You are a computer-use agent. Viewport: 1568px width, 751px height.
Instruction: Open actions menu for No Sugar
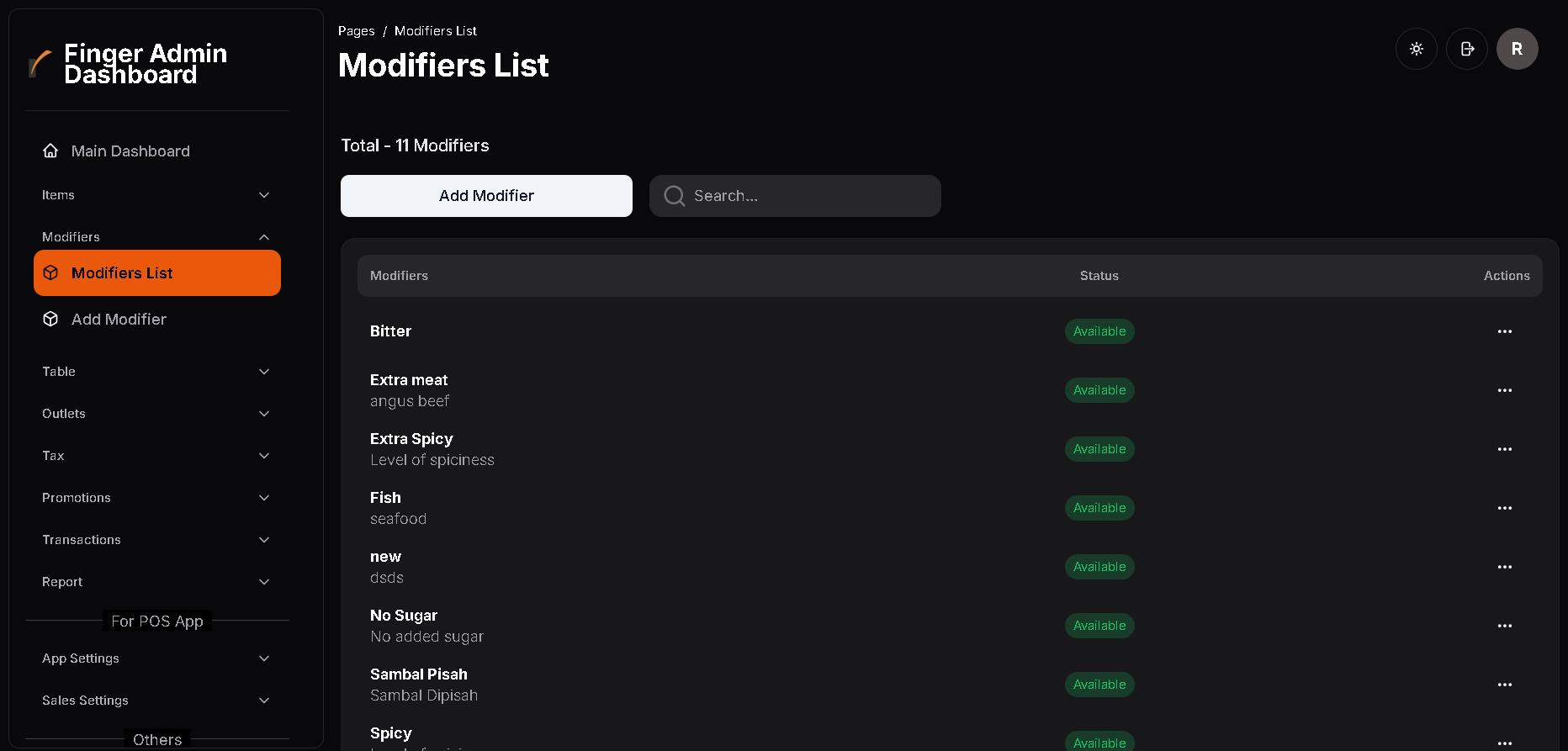(x=1504, y=626)
